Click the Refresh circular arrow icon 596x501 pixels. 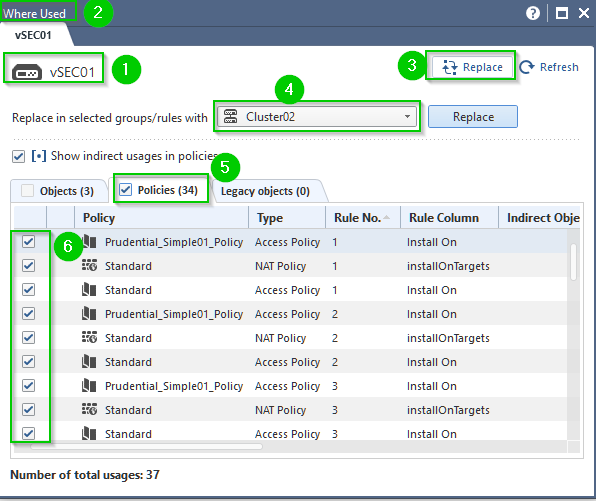527,67
